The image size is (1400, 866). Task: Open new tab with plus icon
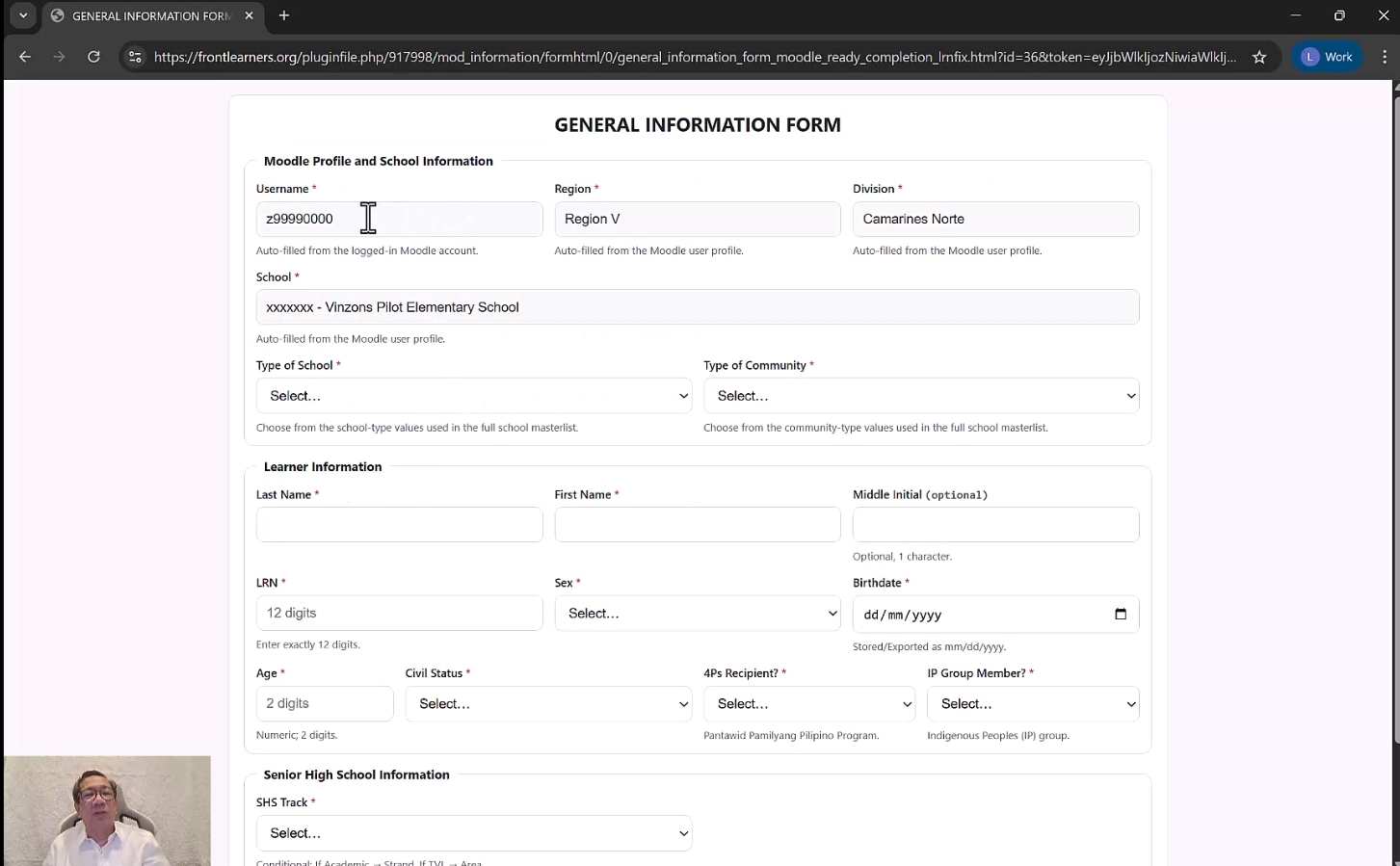tap(284, 15)
